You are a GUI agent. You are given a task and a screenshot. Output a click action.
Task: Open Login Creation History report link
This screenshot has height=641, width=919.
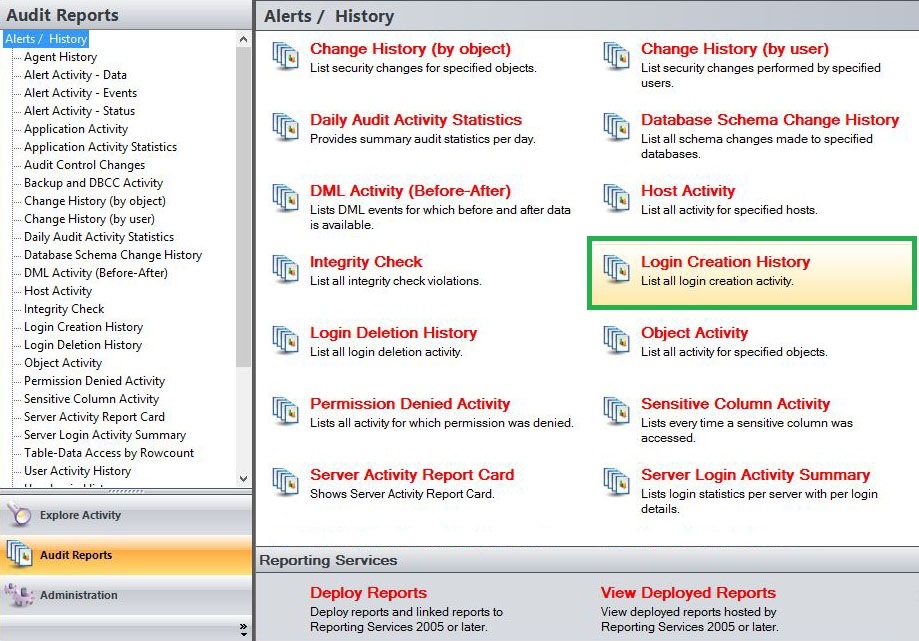point(725,261)
